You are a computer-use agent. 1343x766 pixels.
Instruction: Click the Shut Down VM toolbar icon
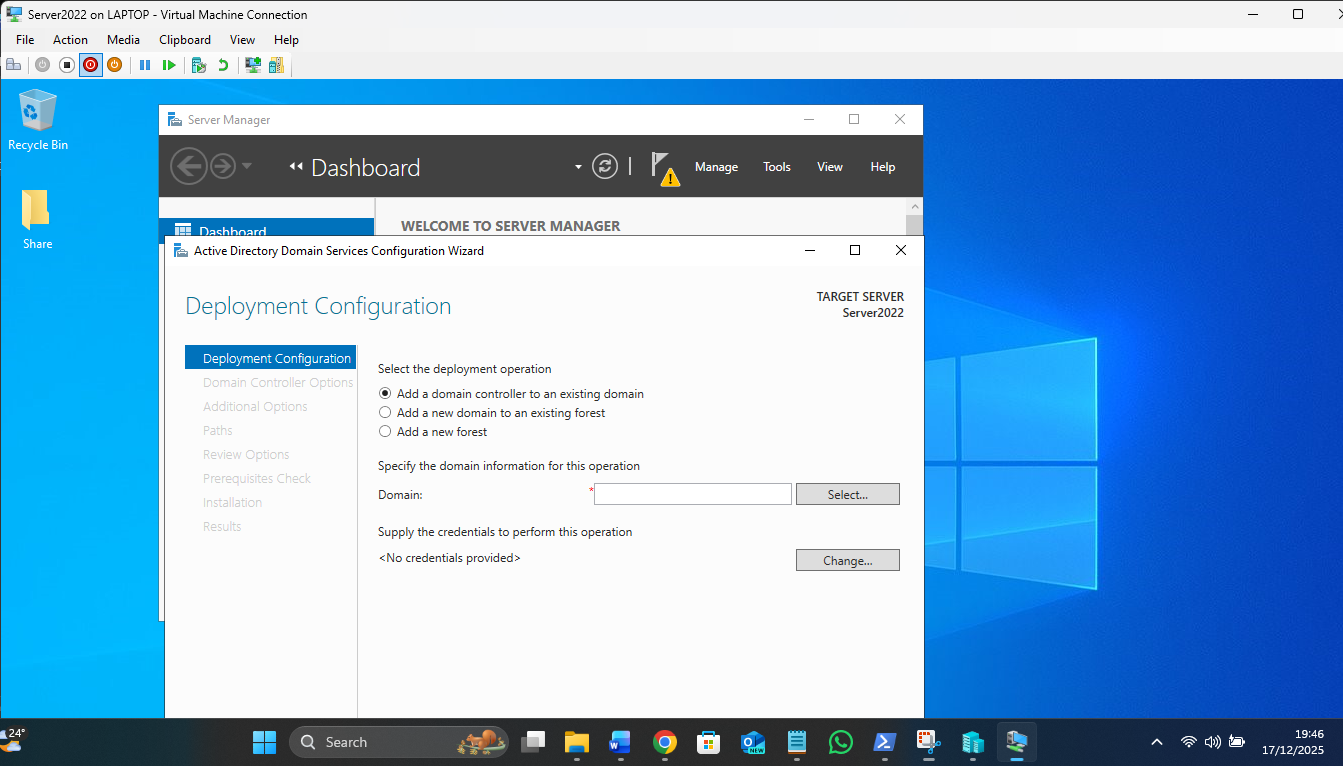coord(91,65)
